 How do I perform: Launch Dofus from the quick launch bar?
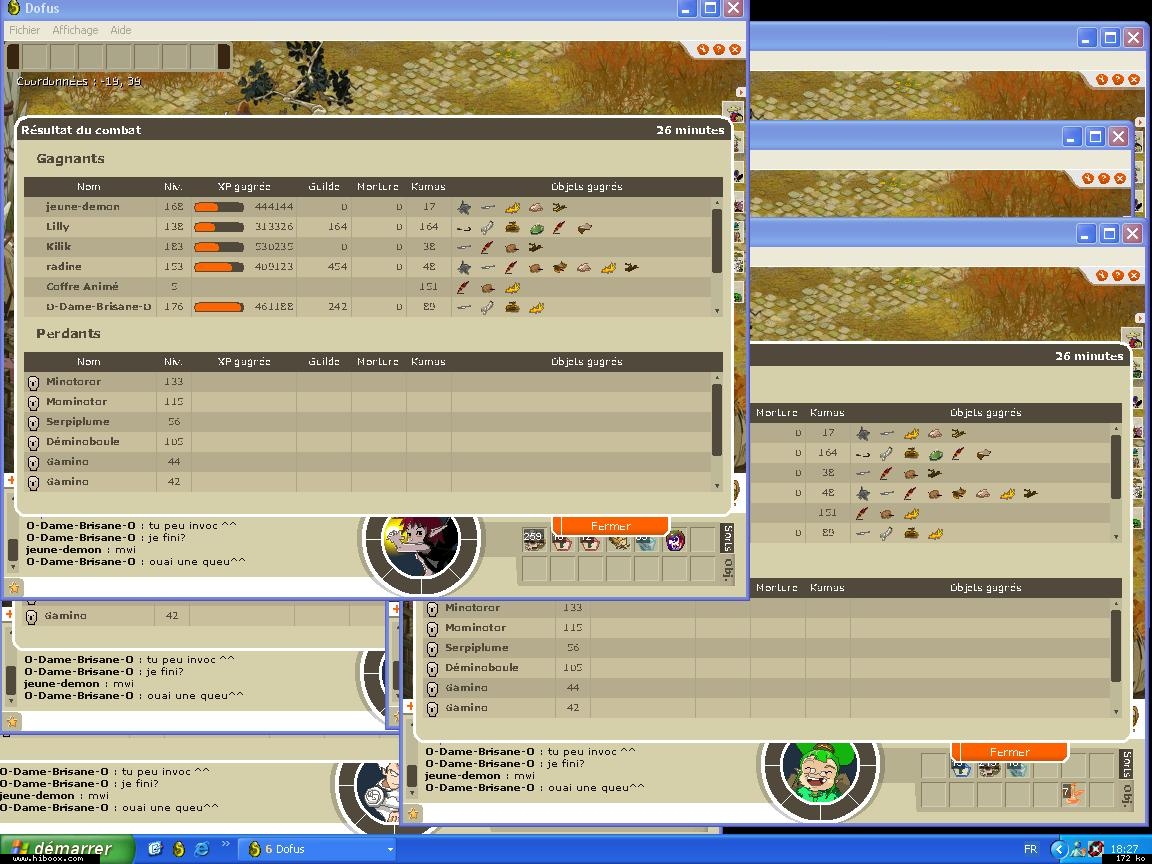[179, 849]
